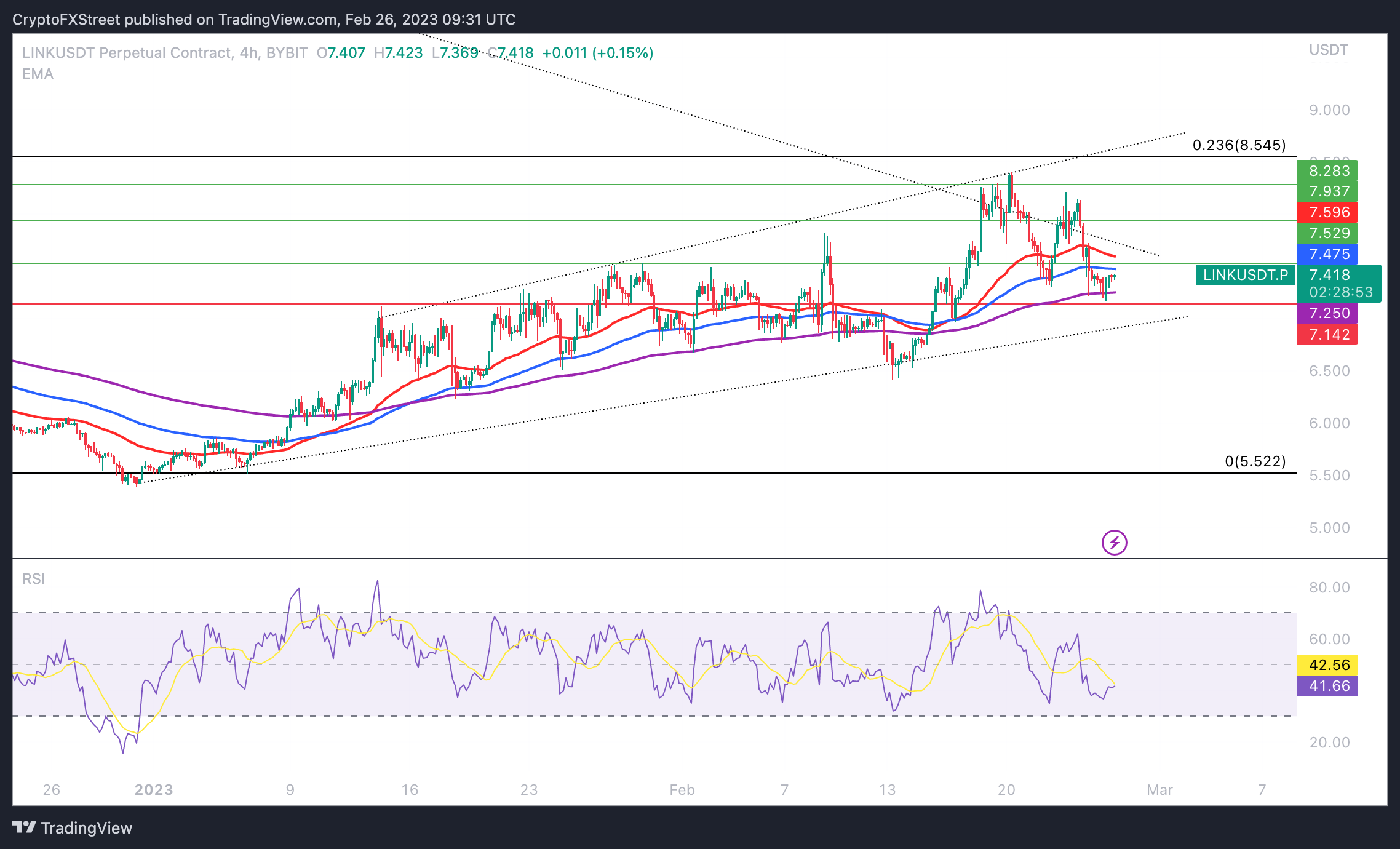Click the 7.937 green price label

[1327, 191]
